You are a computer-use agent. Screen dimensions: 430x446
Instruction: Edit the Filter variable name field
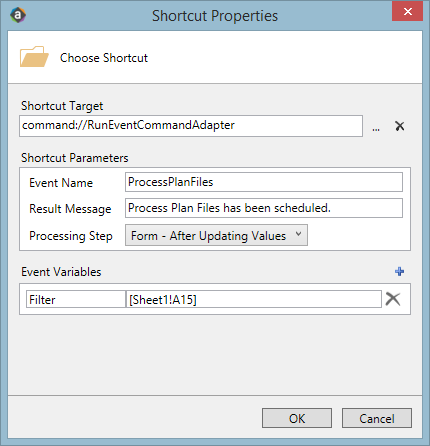click(x=76, y=299)
